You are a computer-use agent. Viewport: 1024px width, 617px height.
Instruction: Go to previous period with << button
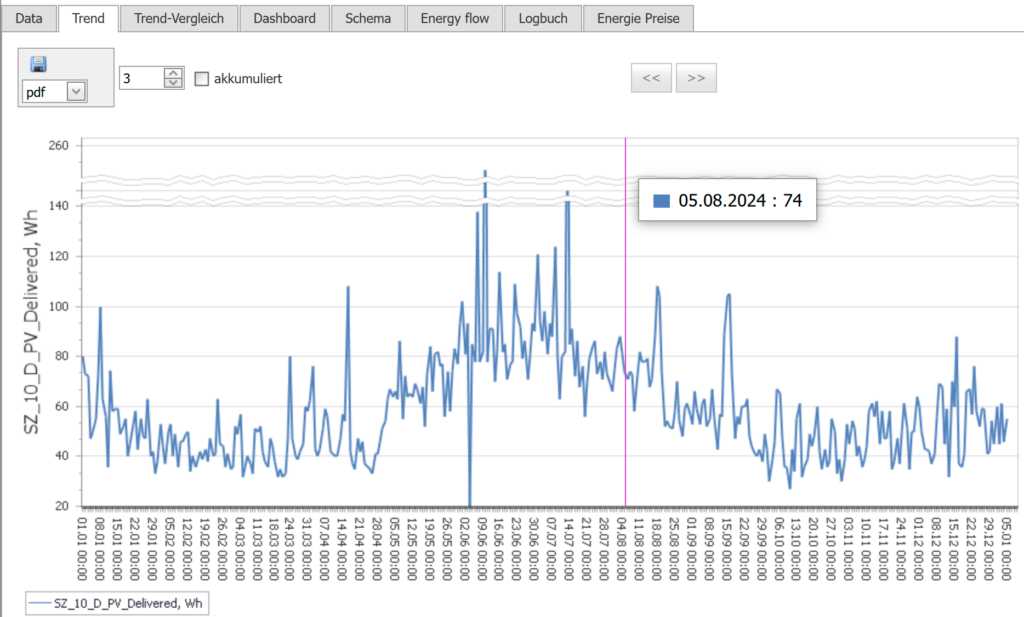(x=650, y=78)
